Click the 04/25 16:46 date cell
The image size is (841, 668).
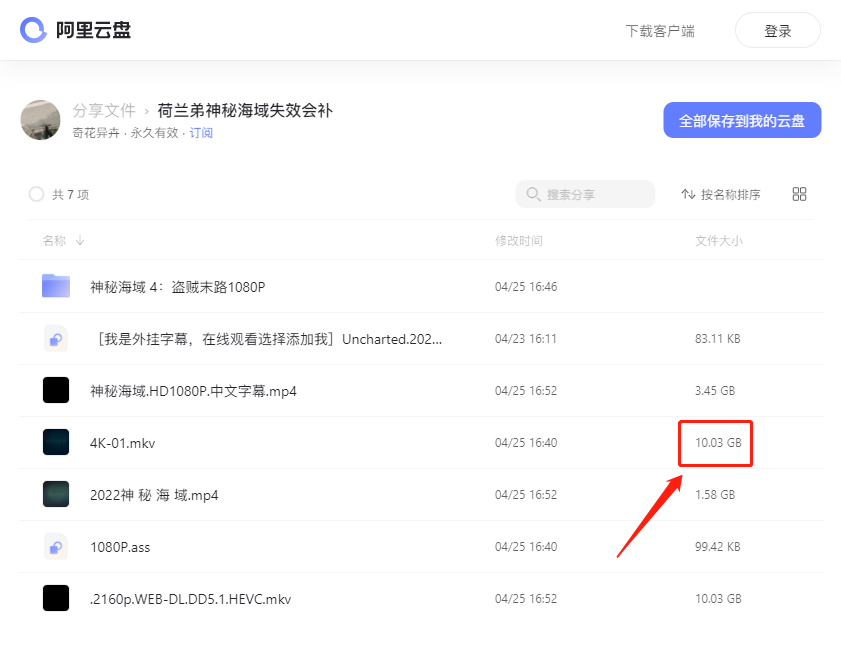point(526,287)
